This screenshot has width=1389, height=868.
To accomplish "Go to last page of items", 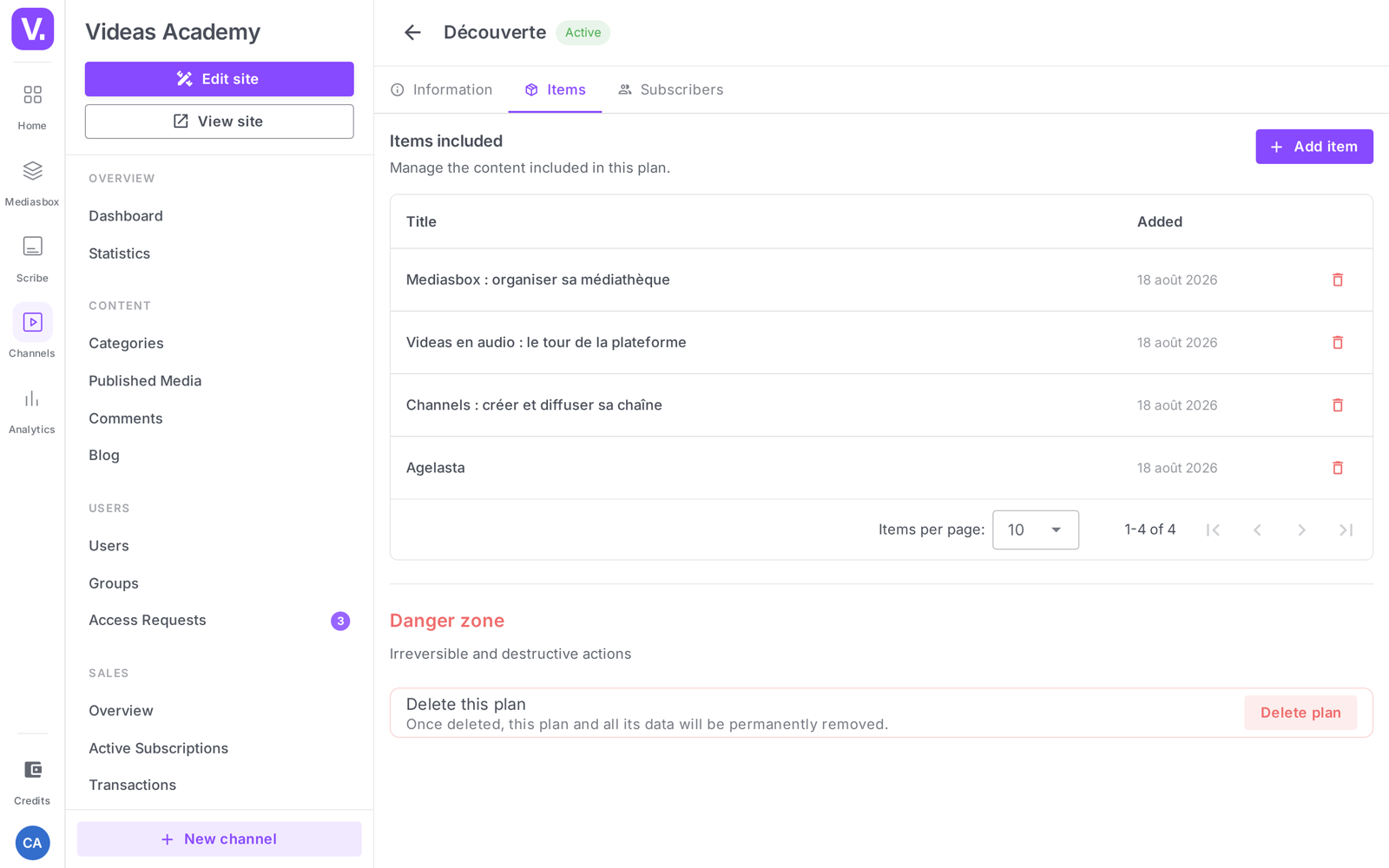I will pos(1346,529).
